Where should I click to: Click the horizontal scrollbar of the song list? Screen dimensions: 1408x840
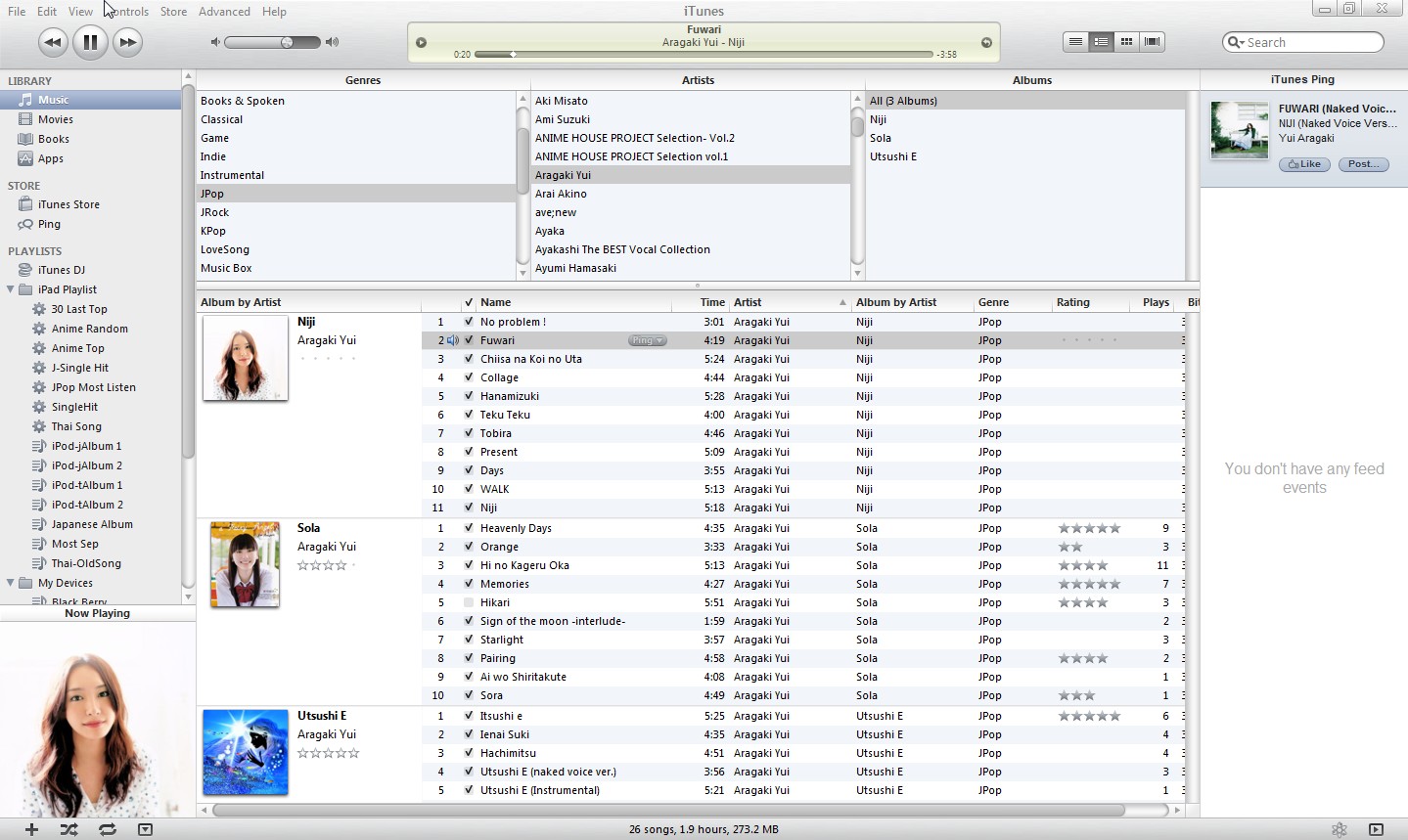(x=668, y=810)
